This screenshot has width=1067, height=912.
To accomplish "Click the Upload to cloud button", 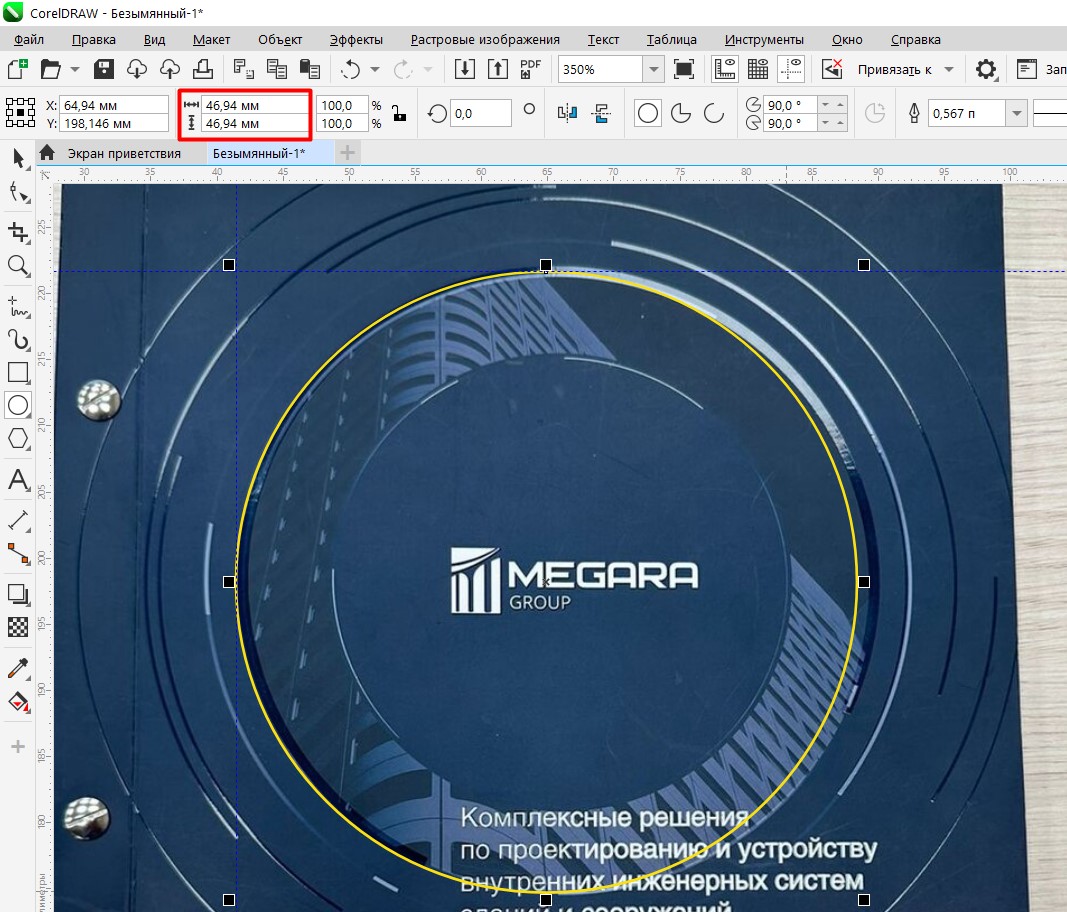I will tap(170, 69).
